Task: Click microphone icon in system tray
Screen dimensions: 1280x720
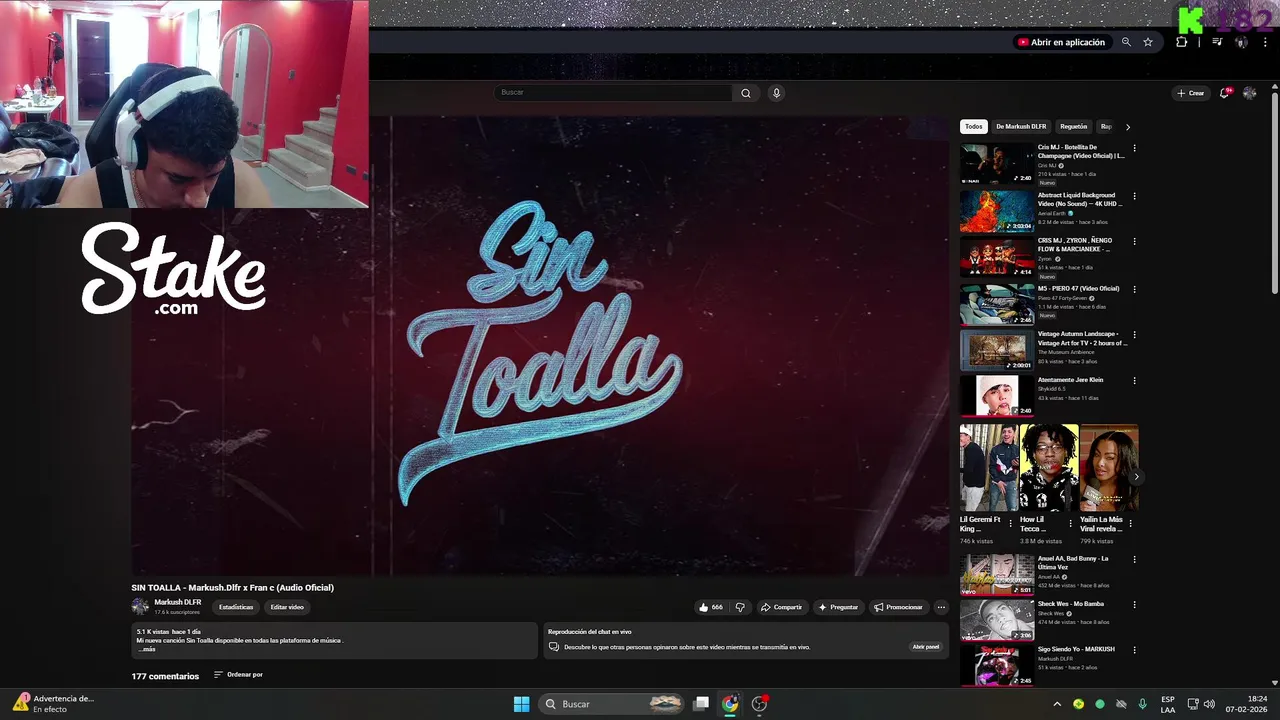Action: [1142, 704]
